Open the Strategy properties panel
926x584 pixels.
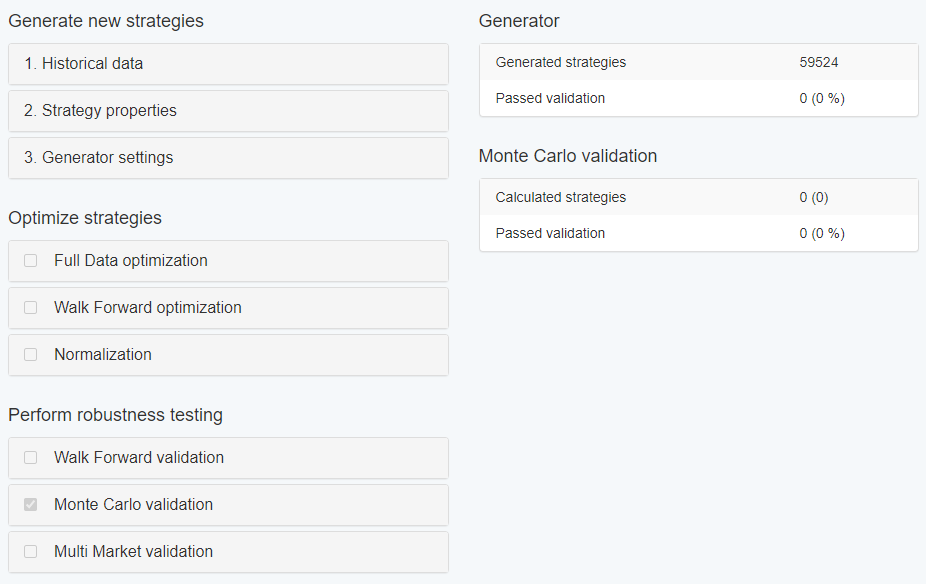228,111
